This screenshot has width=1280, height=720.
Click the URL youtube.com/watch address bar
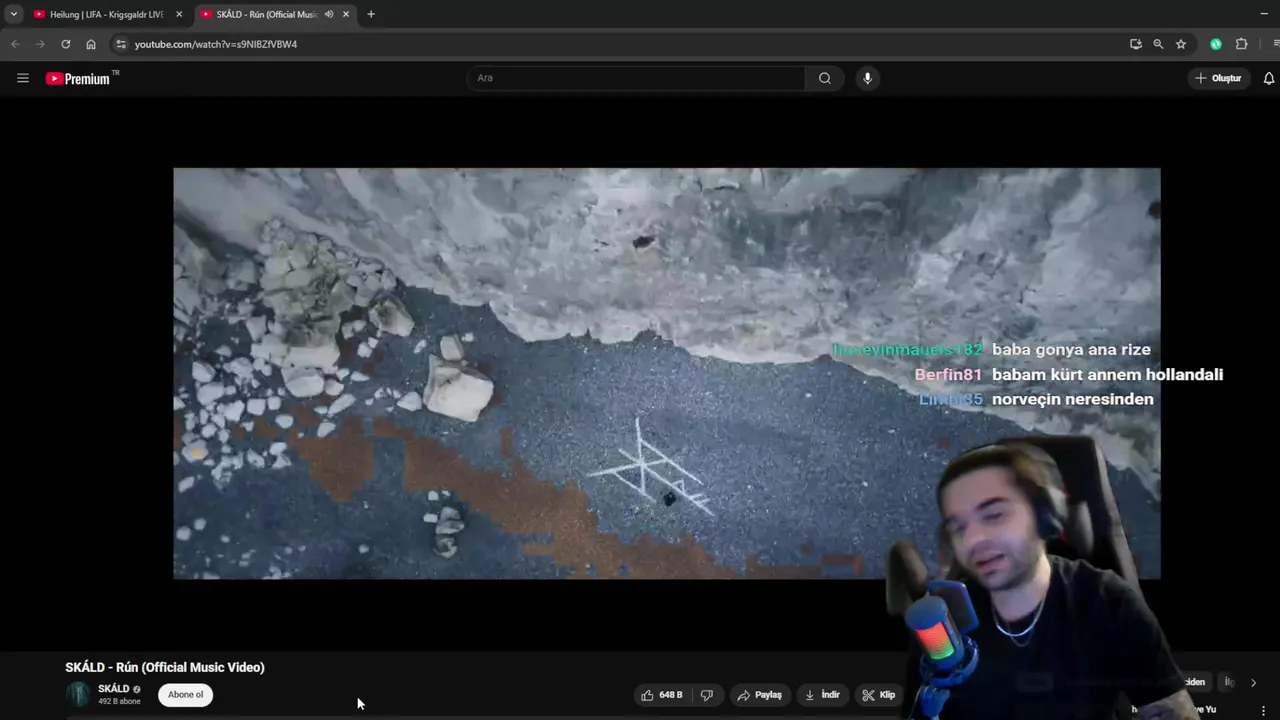click(216, 44)
